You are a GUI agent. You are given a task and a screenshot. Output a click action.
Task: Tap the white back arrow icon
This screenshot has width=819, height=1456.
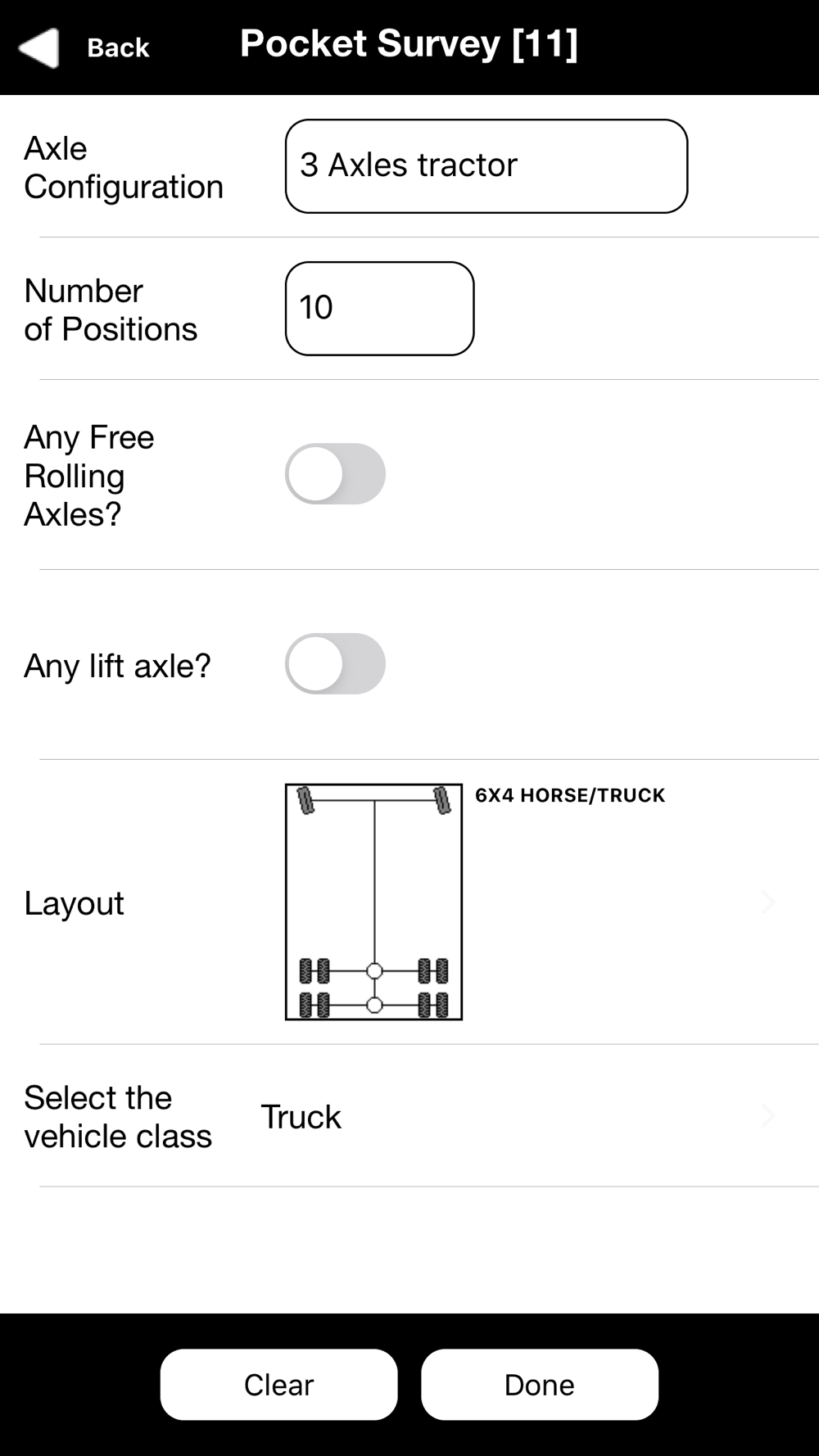point(38,47)
